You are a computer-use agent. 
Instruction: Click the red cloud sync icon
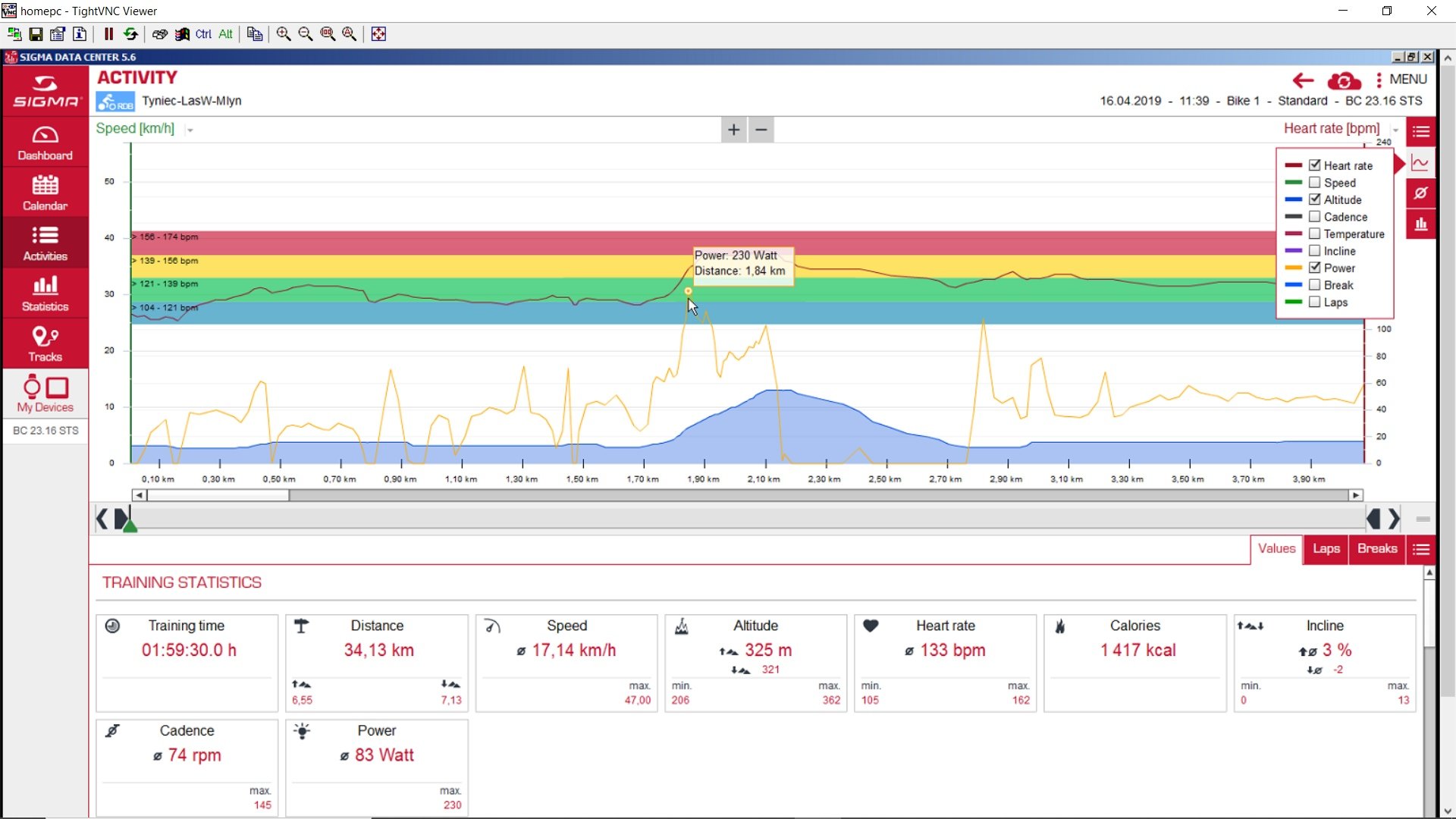(x=1344, y=80)
